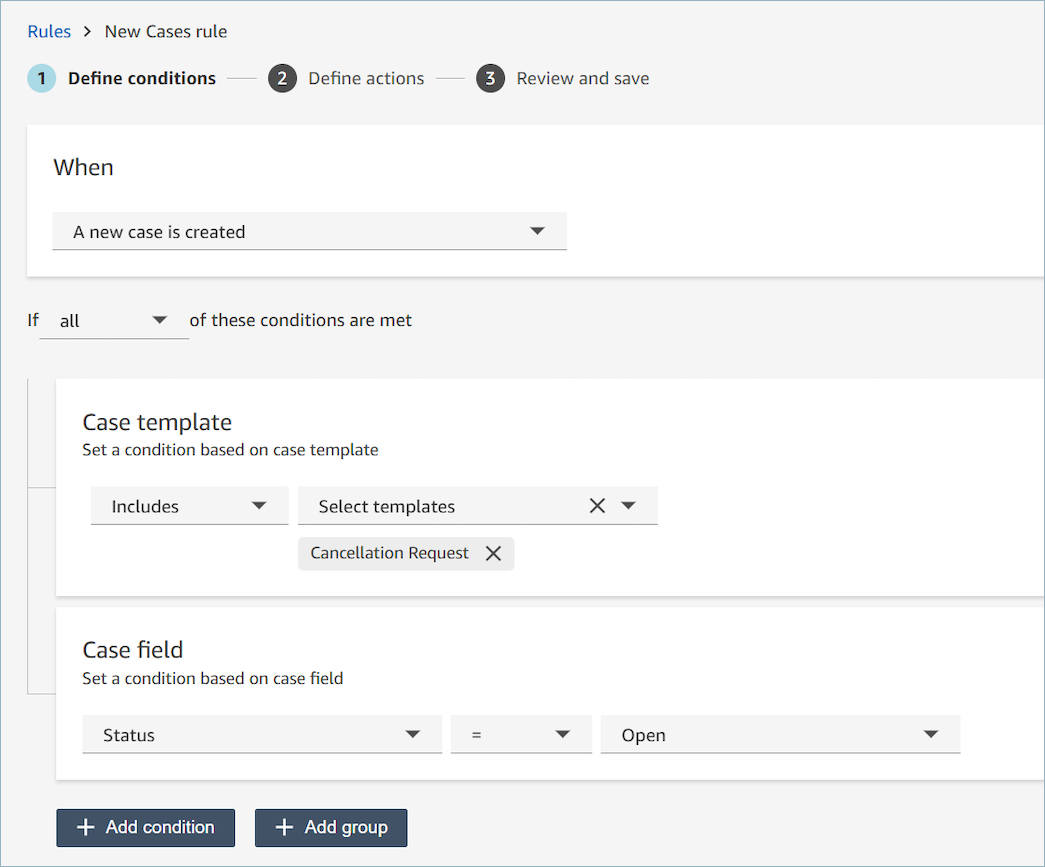Go to Review and save step
The image size is (1045, 867).
pos(582,78)
